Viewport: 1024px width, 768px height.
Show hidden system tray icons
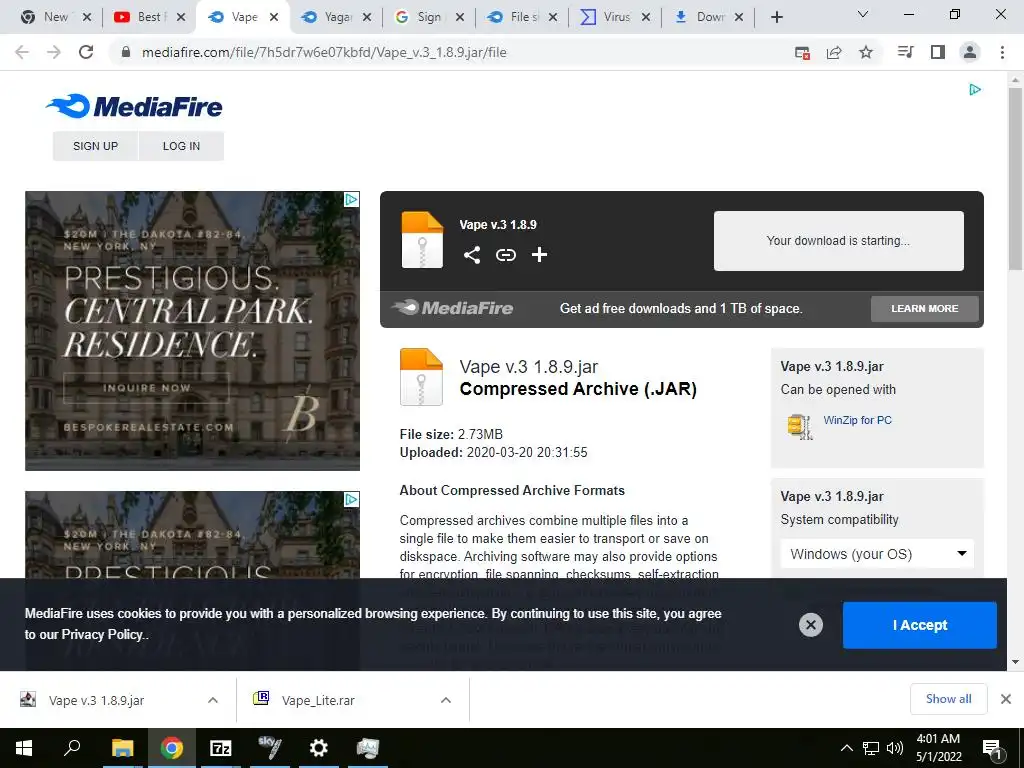[x=846, y=748]
